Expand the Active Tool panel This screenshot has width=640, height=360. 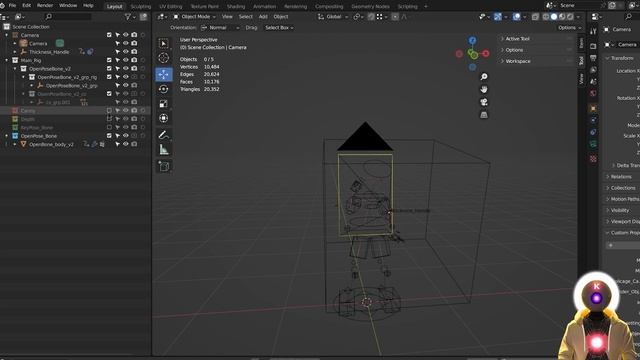(517, 39)
